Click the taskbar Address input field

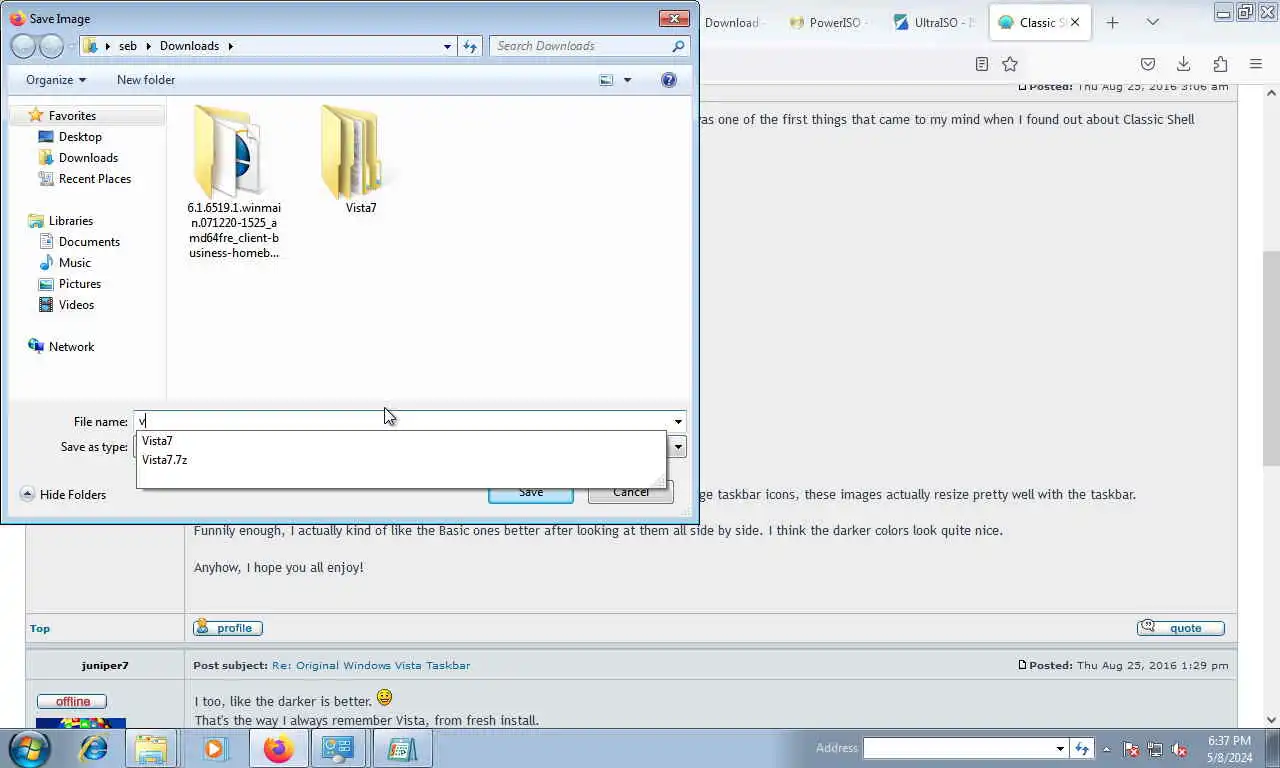point(959,748)
